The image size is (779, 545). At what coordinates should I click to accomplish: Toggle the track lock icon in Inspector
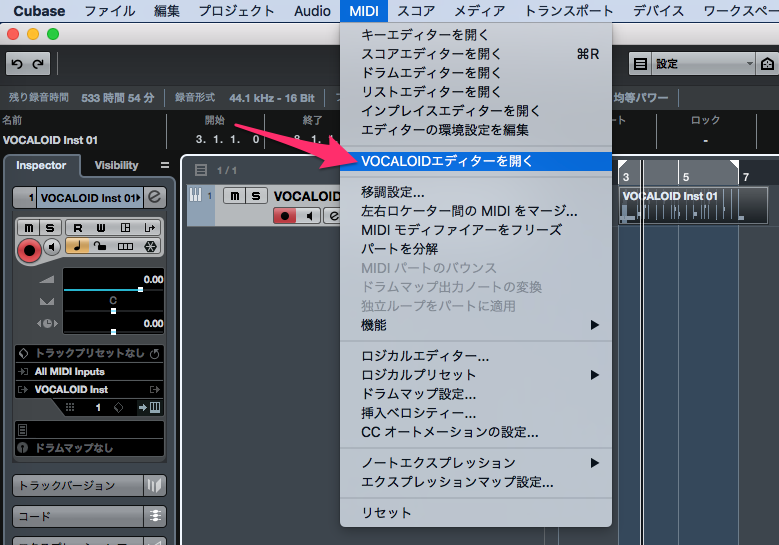[x=100, y=246]
